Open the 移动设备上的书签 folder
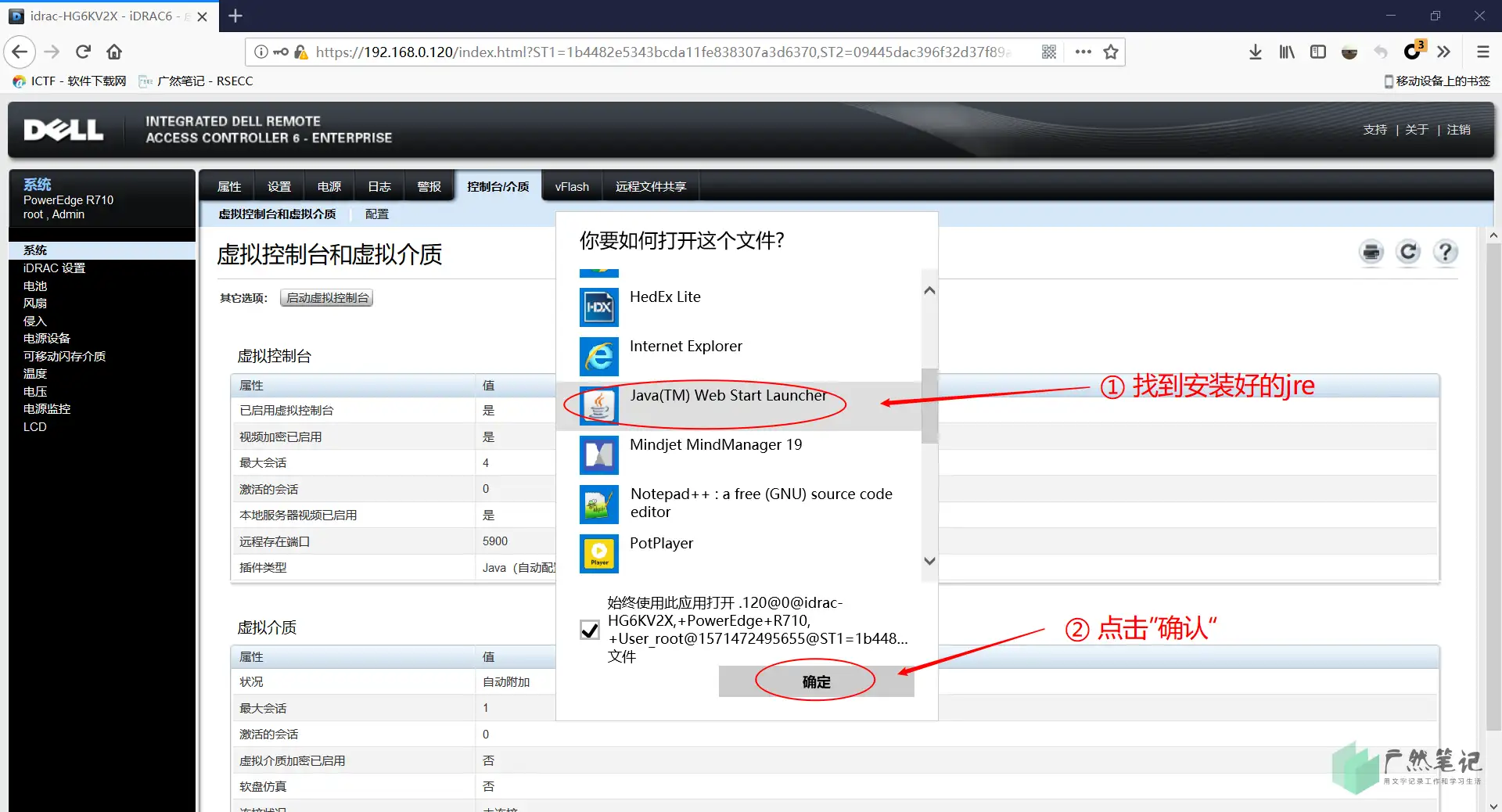 tap(1437, 81)
